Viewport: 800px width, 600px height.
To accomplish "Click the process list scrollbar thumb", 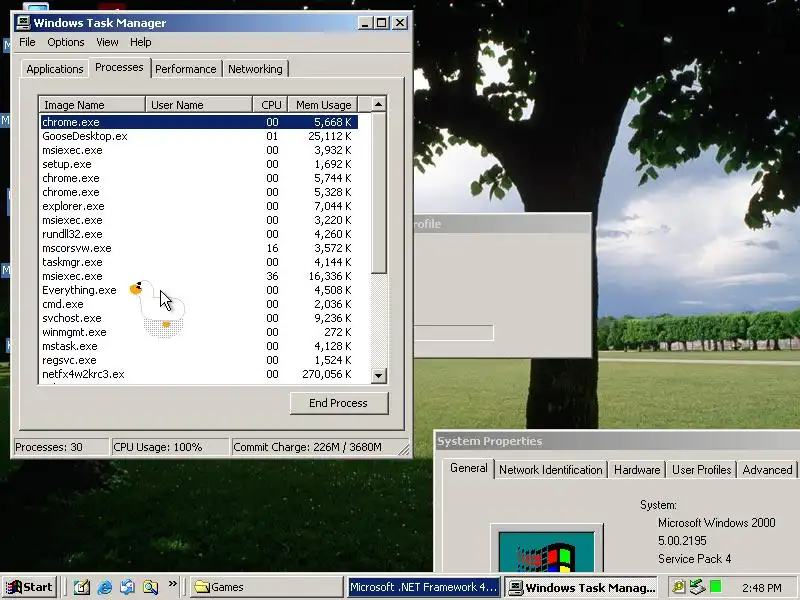I will (378, 193).
